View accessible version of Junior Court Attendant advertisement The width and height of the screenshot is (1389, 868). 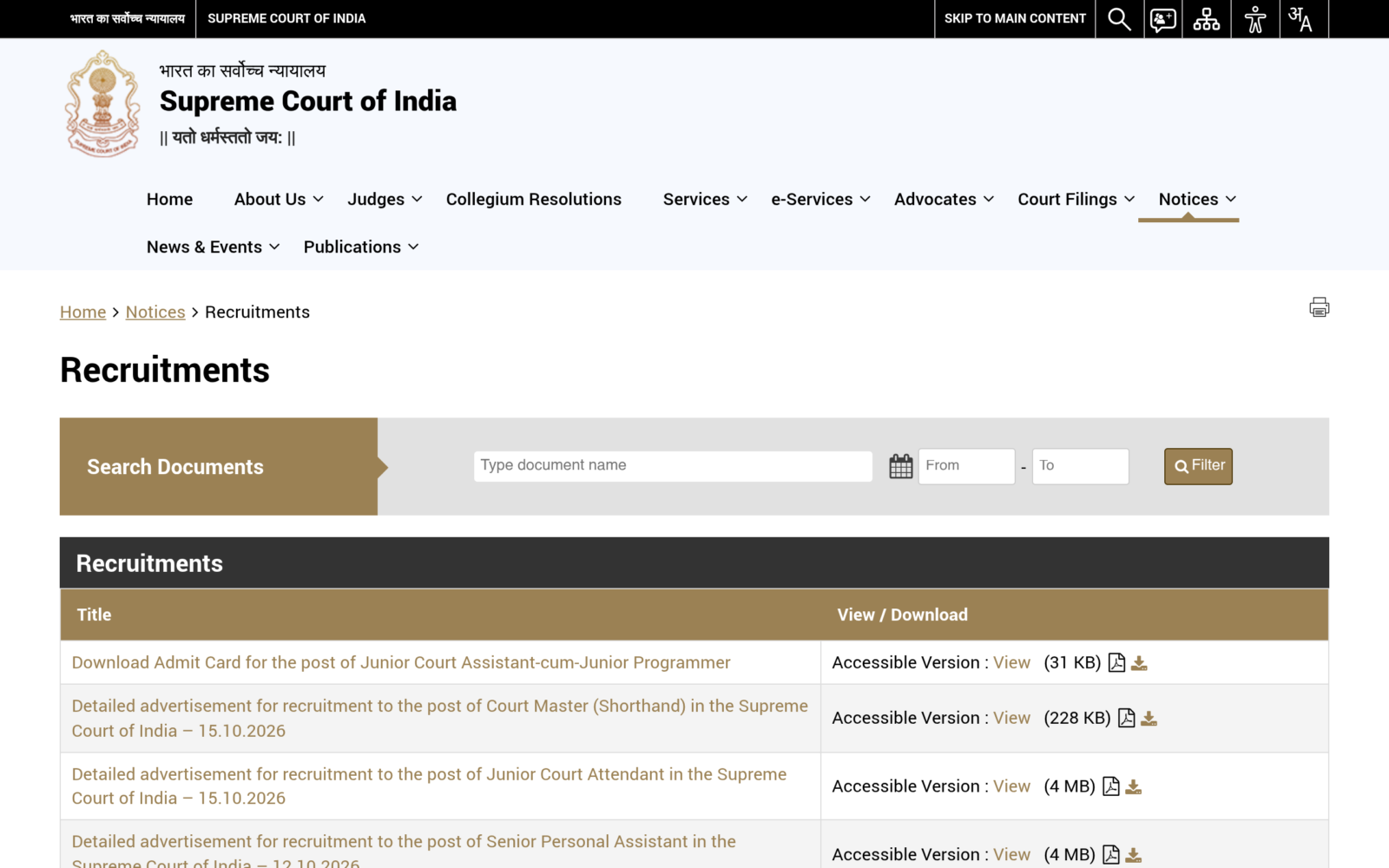tap(1011, 786)
